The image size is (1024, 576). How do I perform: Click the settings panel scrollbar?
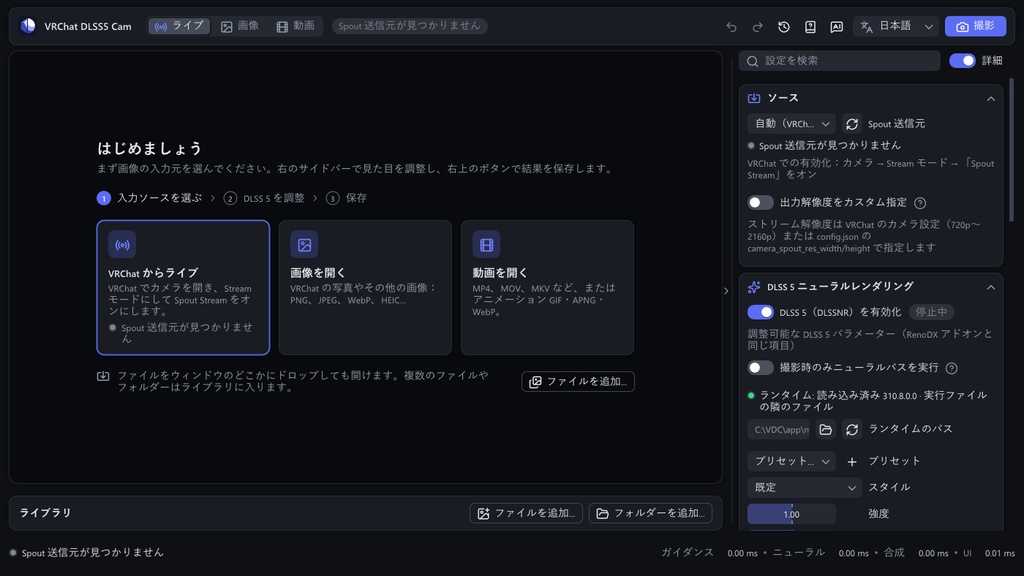[x=1012, y=150]
